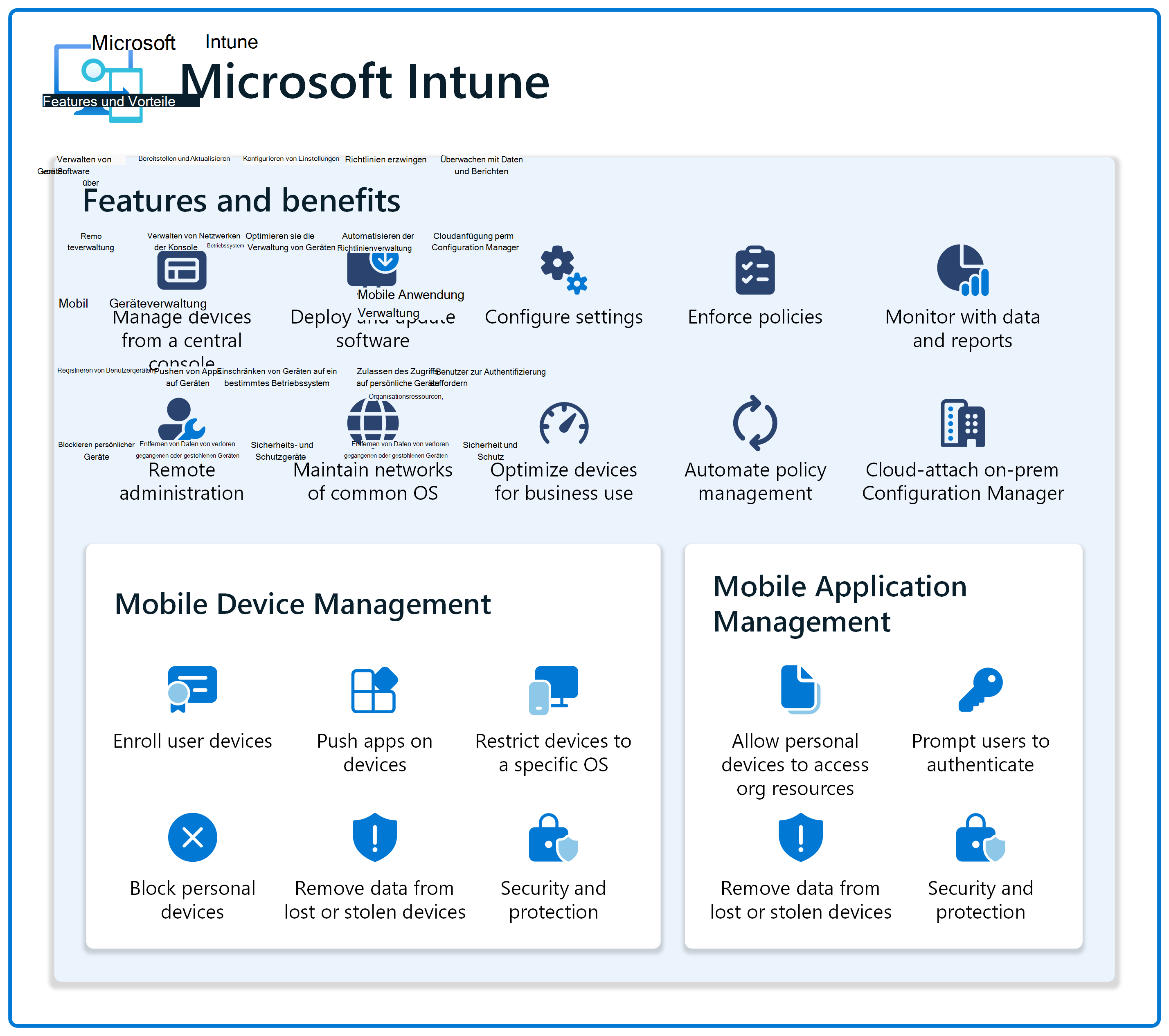The image size is (1169, 1036).
Task: Click the Cloud-attach on-prem building icon
Action: click(x=962, y=423)
